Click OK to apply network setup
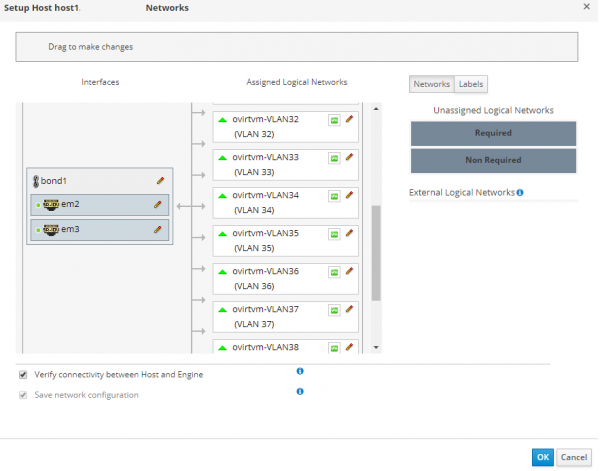The width and height of the screenshot is (600, 471). tap(542, 457)
